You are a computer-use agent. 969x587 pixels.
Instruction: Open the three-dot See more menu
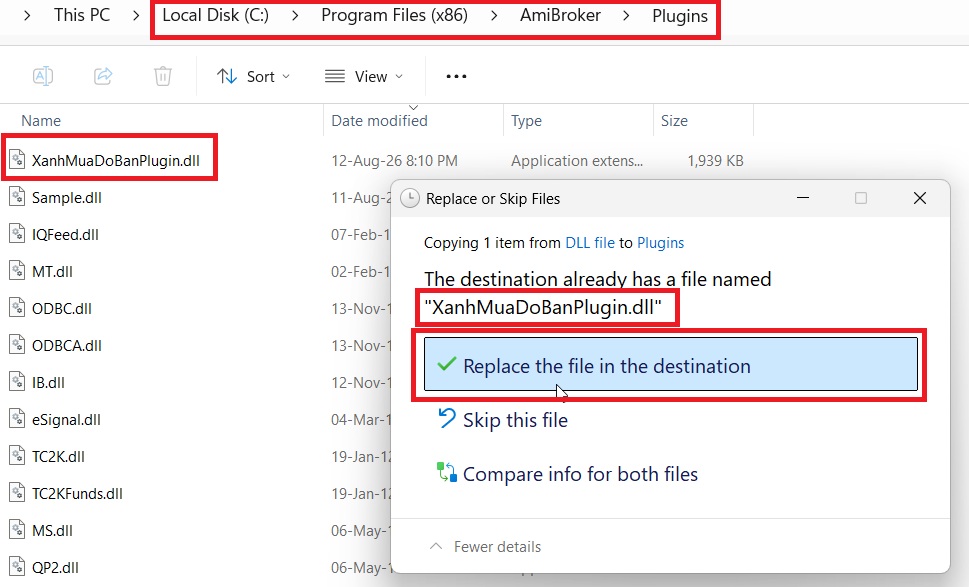(x=456, y=77)
